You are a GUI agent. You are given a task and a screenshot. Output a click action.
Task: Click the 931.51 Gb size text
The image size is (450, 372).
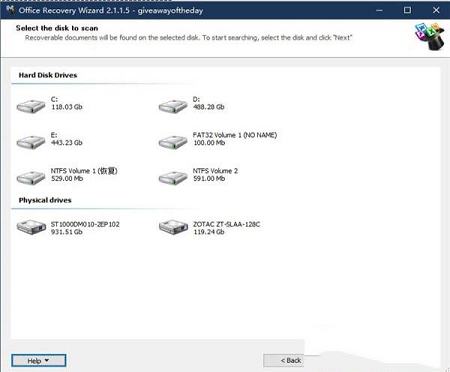click(67, 232)
